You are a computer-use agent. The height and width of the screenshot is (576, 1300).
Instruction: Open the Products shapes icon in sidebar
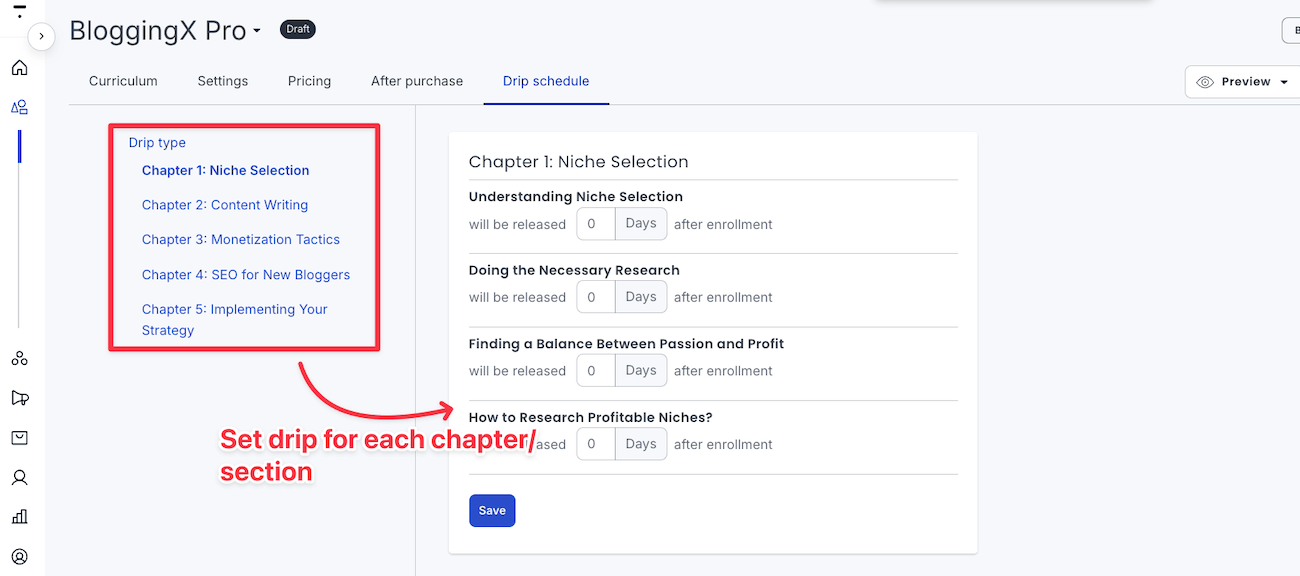19,107
